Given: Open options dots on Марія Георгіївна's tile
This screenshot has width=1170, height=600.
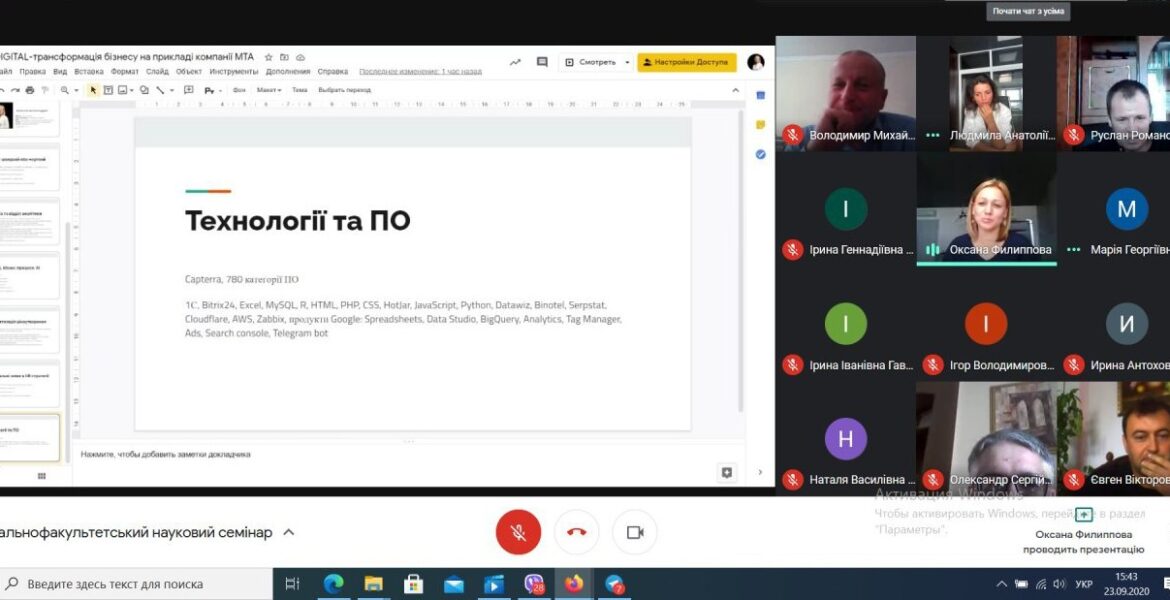Looking at the screenshot, I should point(1073,249).
